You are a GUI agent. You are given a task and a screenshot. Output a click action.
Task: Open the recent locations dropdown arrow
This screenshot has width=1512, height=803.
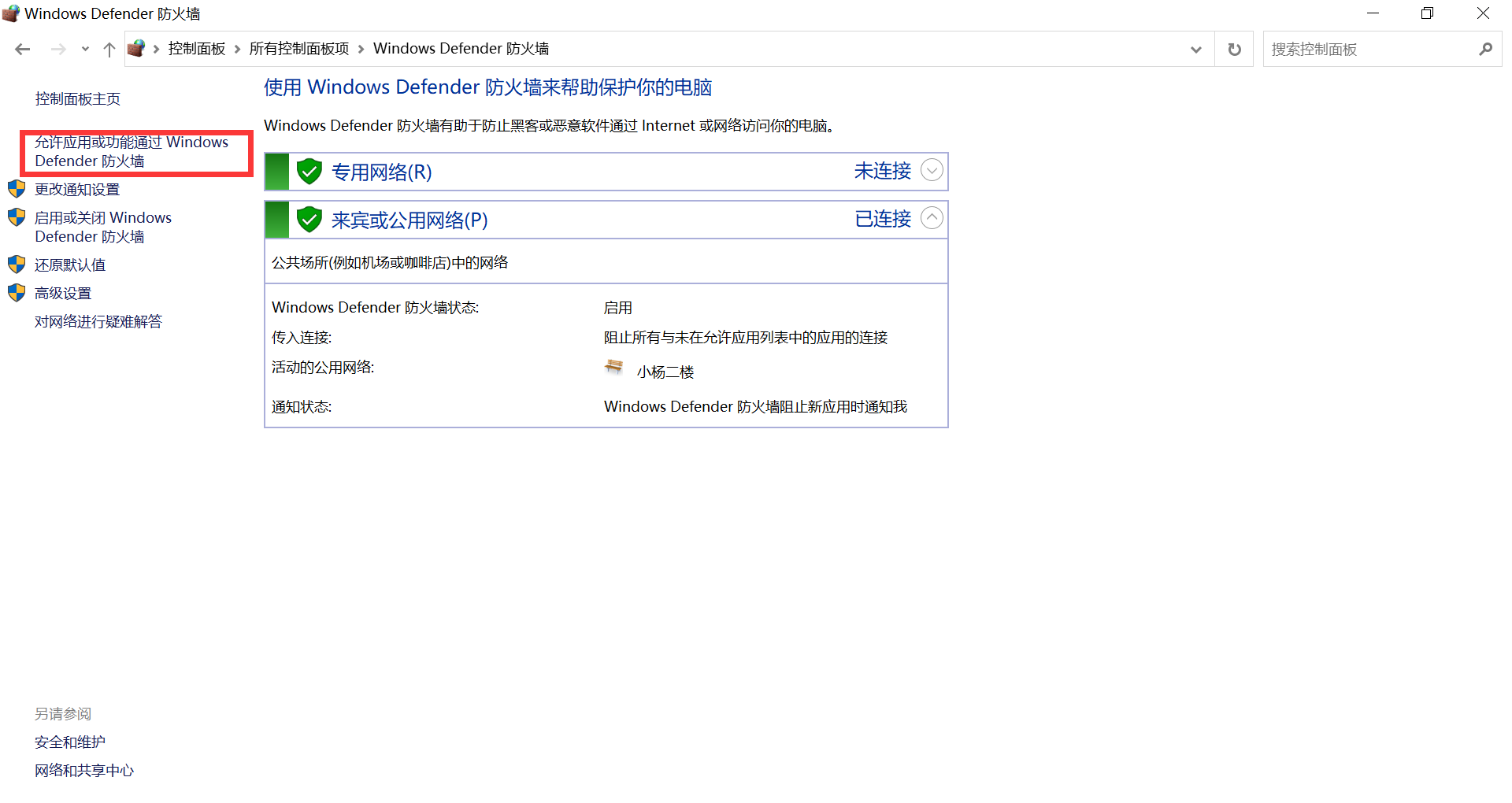pyautogui.click(x=85, y=50)
